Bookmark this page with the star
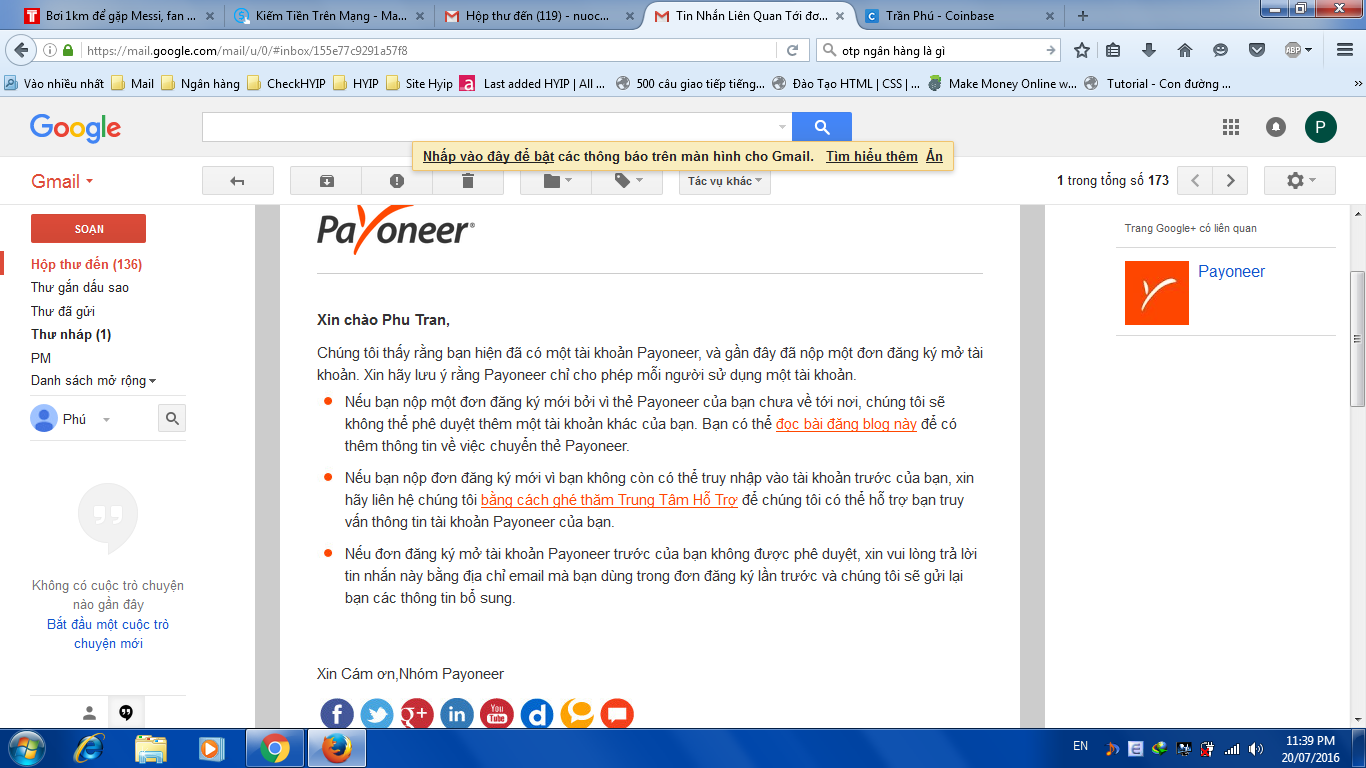This screenshot has height=768, width=1366. (x=1082, y=50)
